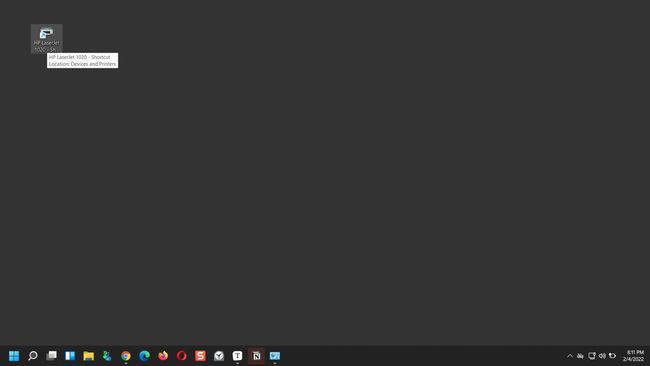Screen dimensions: 650x366
Task: Switch to the Typora T app
Action: point(238,356)
